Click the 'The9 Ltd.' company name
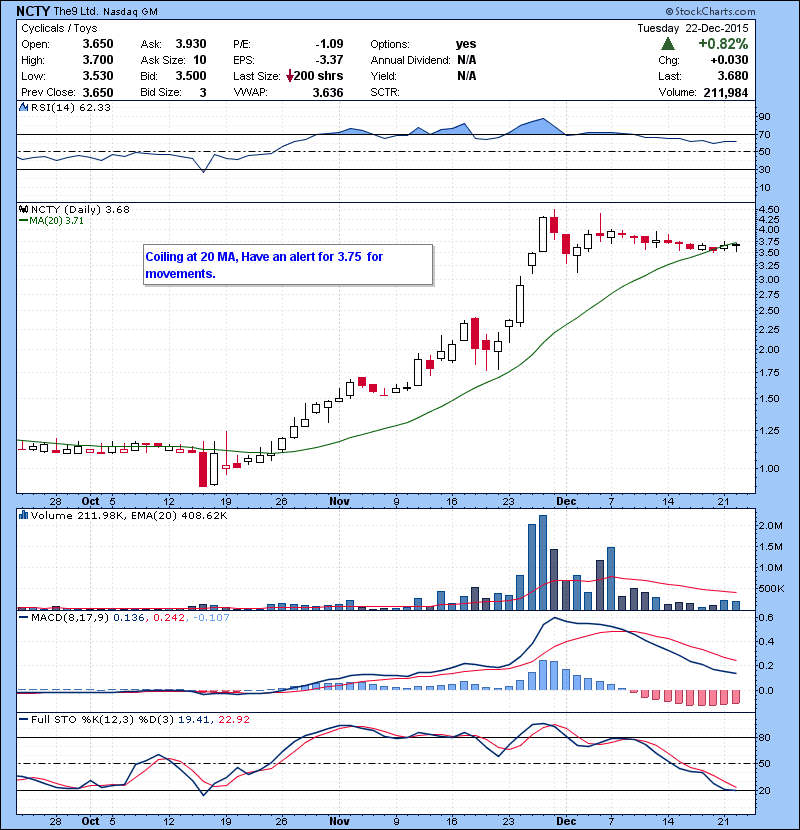The width and height of the screenshot is (800, 830). [76, 12]
